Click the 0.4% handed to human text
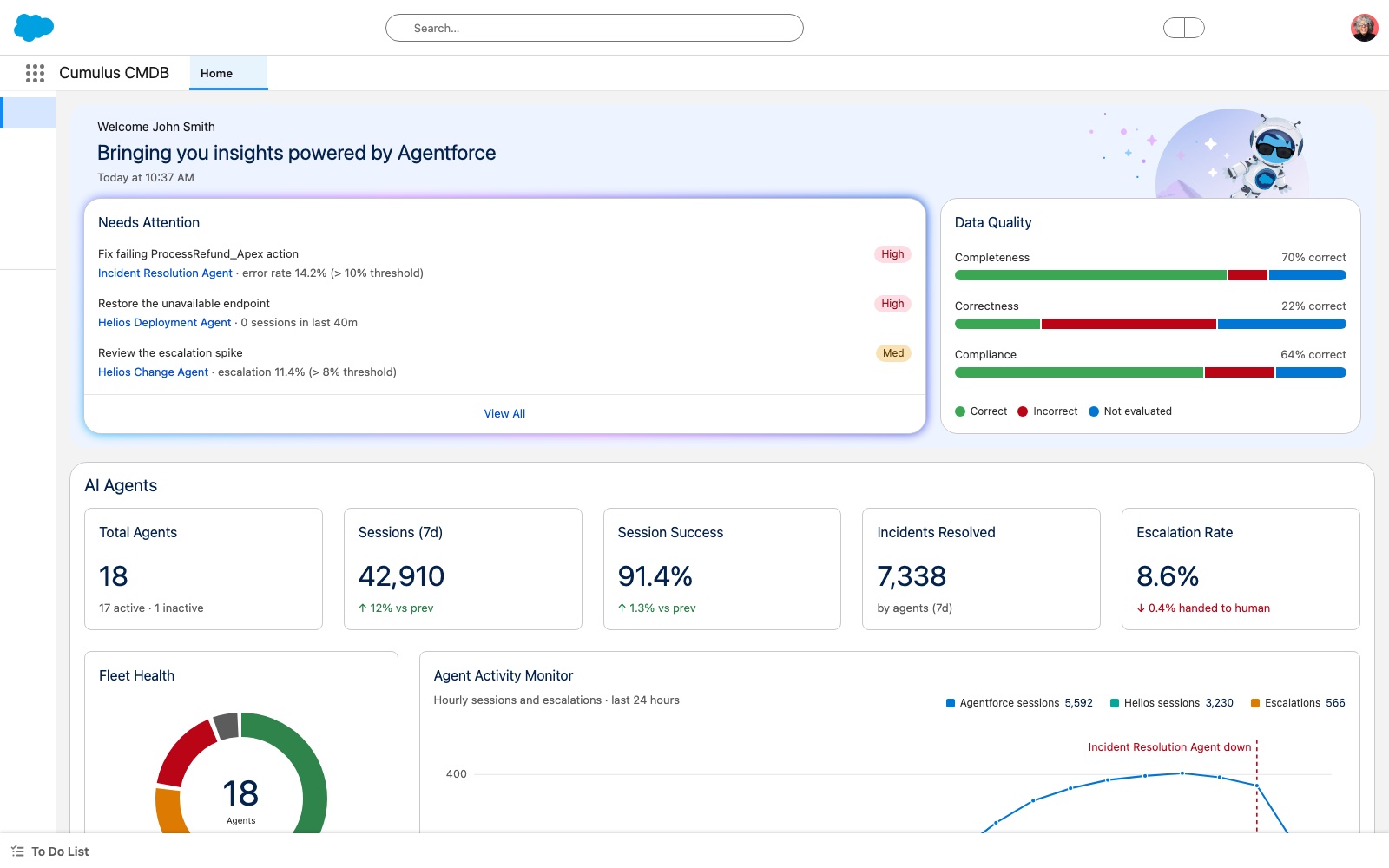 1203,608
